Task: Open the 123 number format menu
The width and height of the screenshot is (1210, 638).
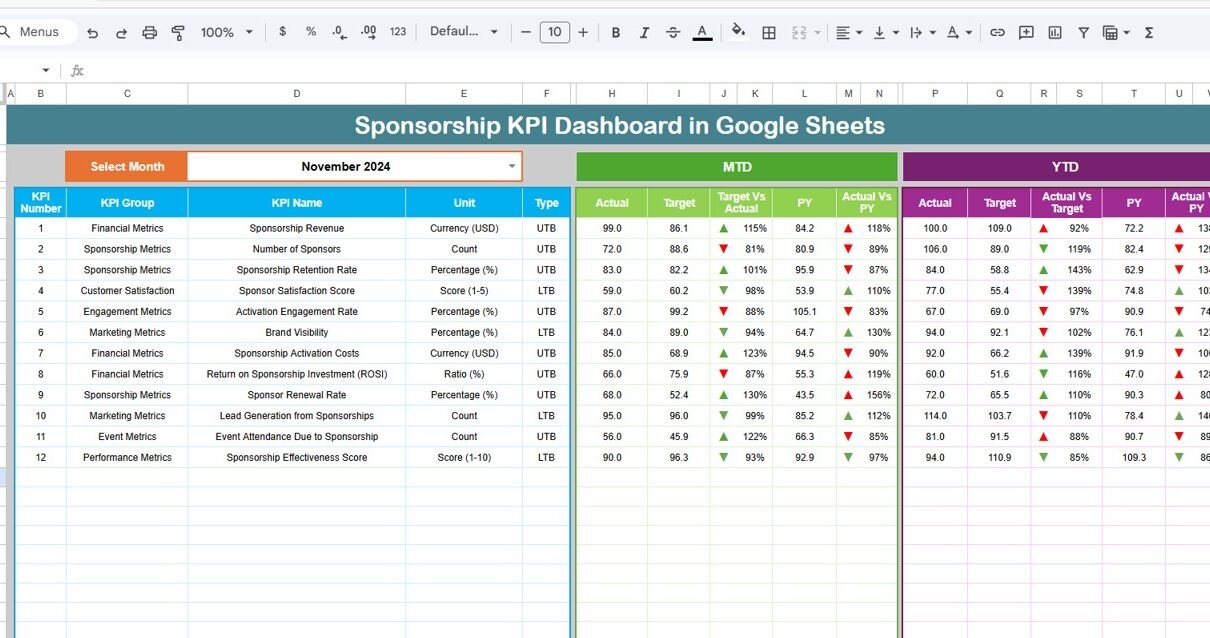Action: [398, 32]
